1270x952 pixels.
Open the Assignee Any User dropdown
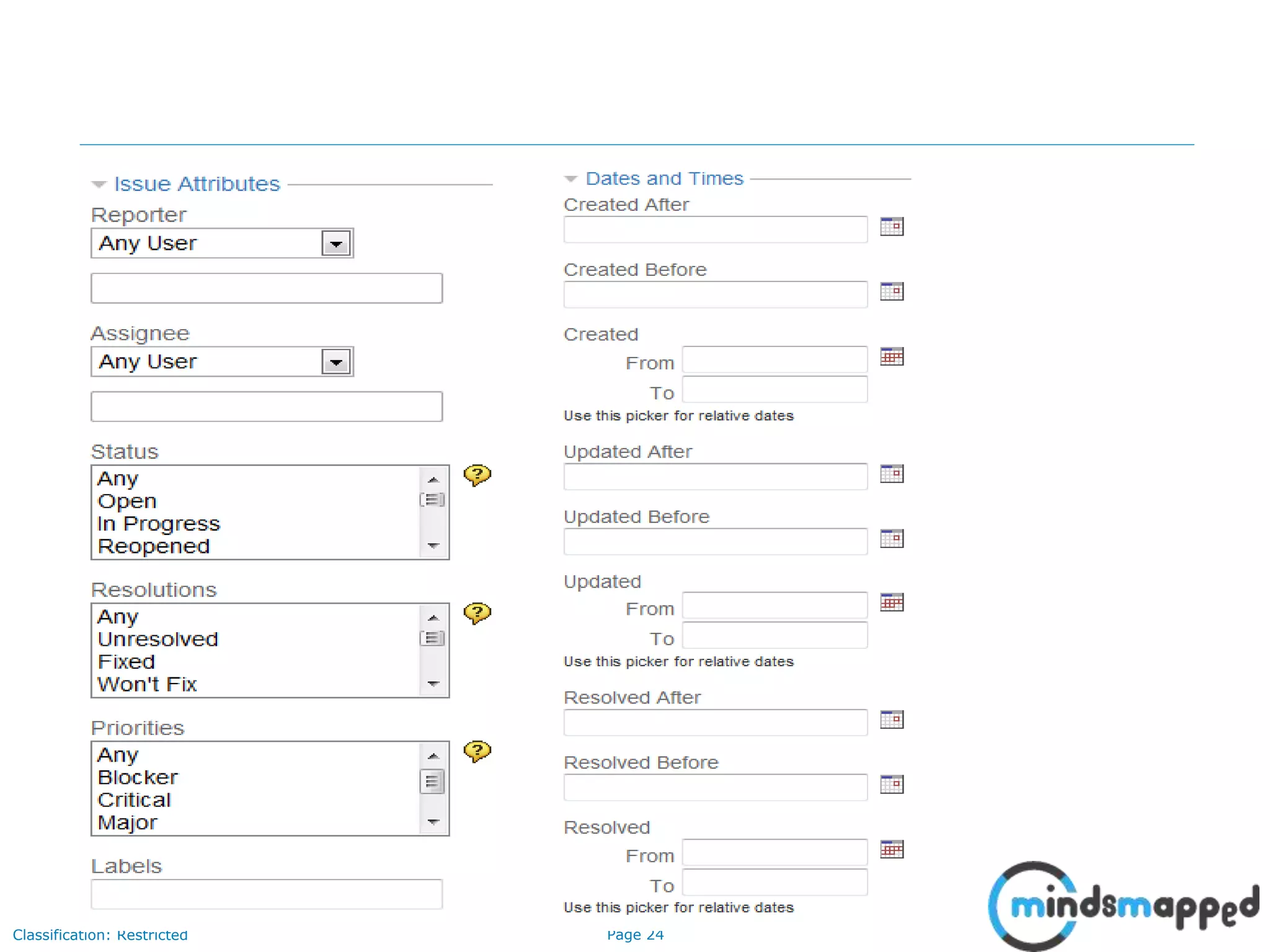[336, 362]
